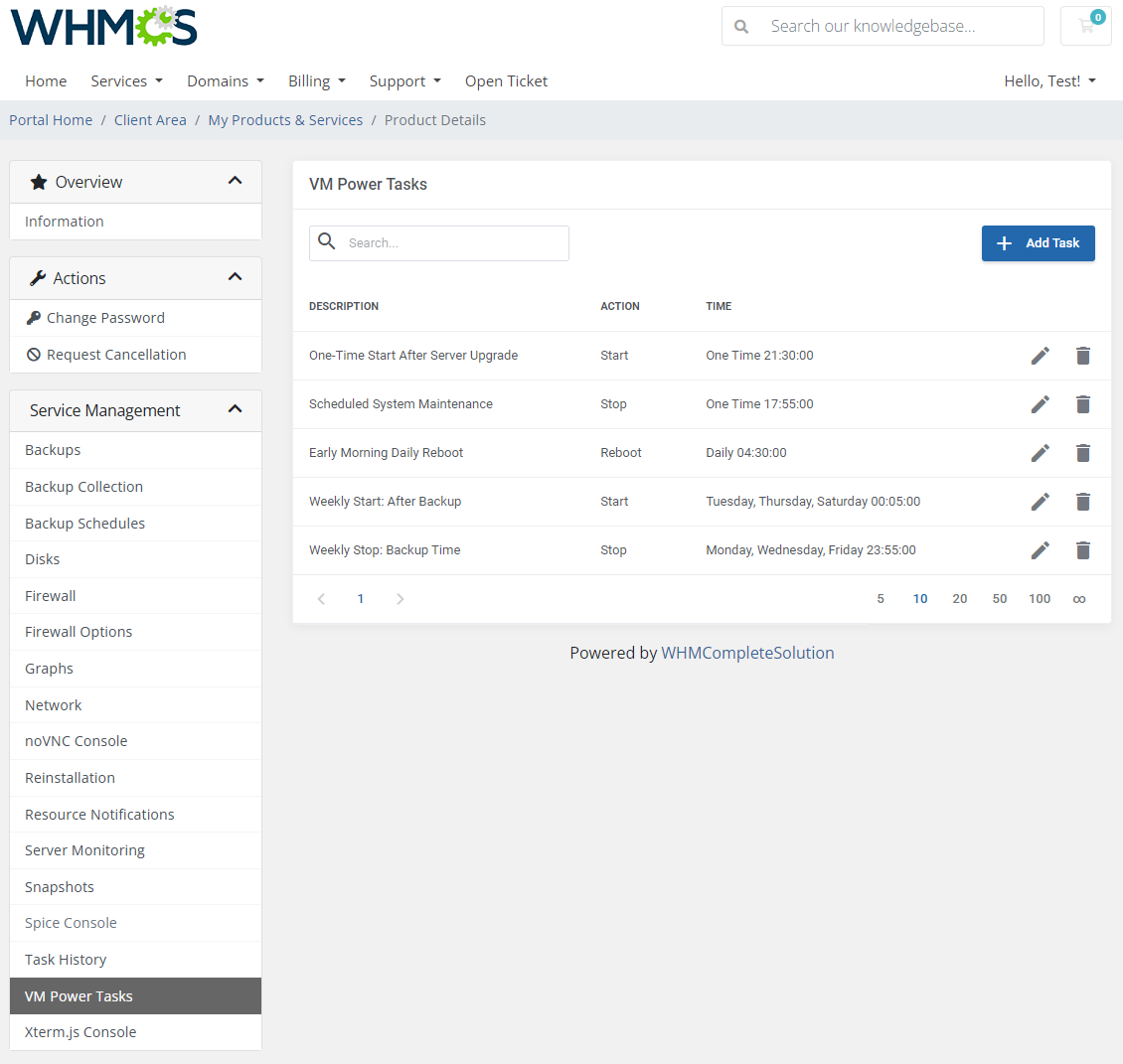Click the knowledgebase search magnifier icon

tap(741, 26)
